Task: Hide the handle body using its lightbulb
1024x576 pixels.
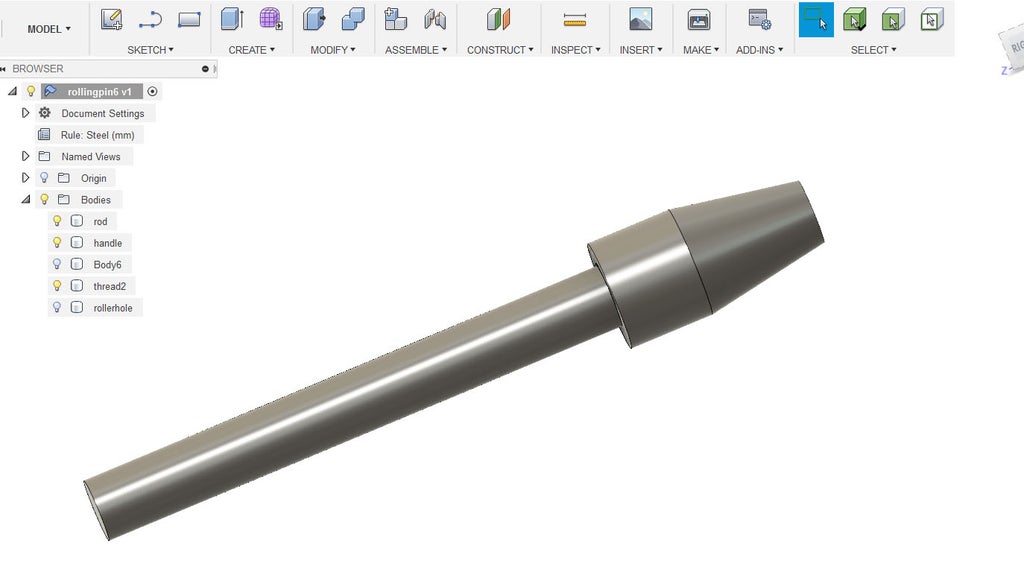Action: (x=57, y=243)
